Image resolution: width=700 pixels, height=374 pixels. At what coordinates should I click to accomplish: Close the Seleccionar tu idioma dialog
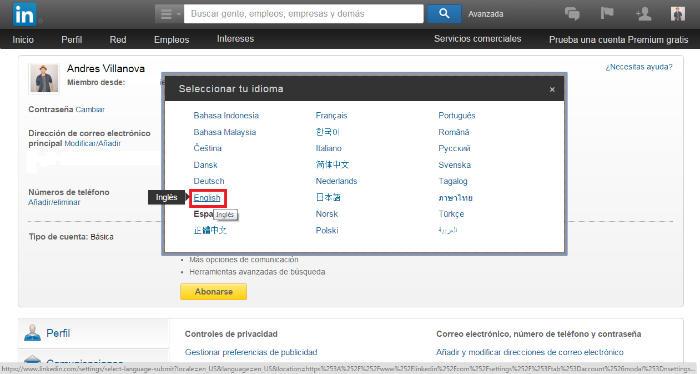pyautogui.click(x=552, y=89)
